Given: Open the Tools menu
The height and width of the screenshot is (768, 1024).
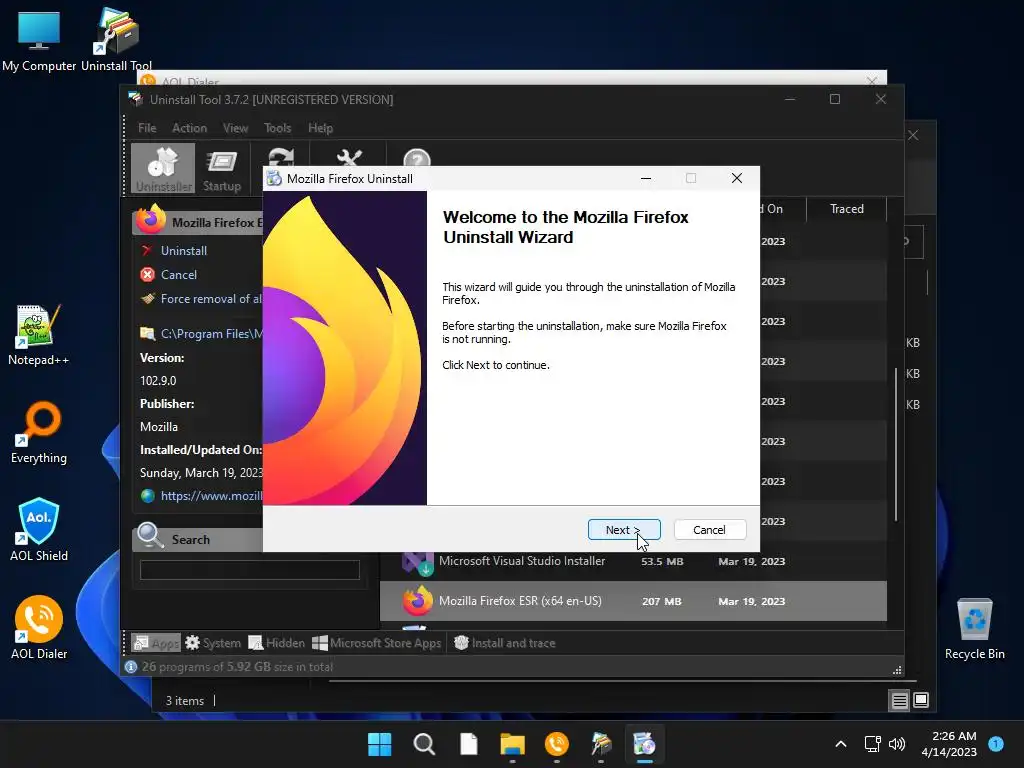Looking at the screenshot, I should point(278,128).
